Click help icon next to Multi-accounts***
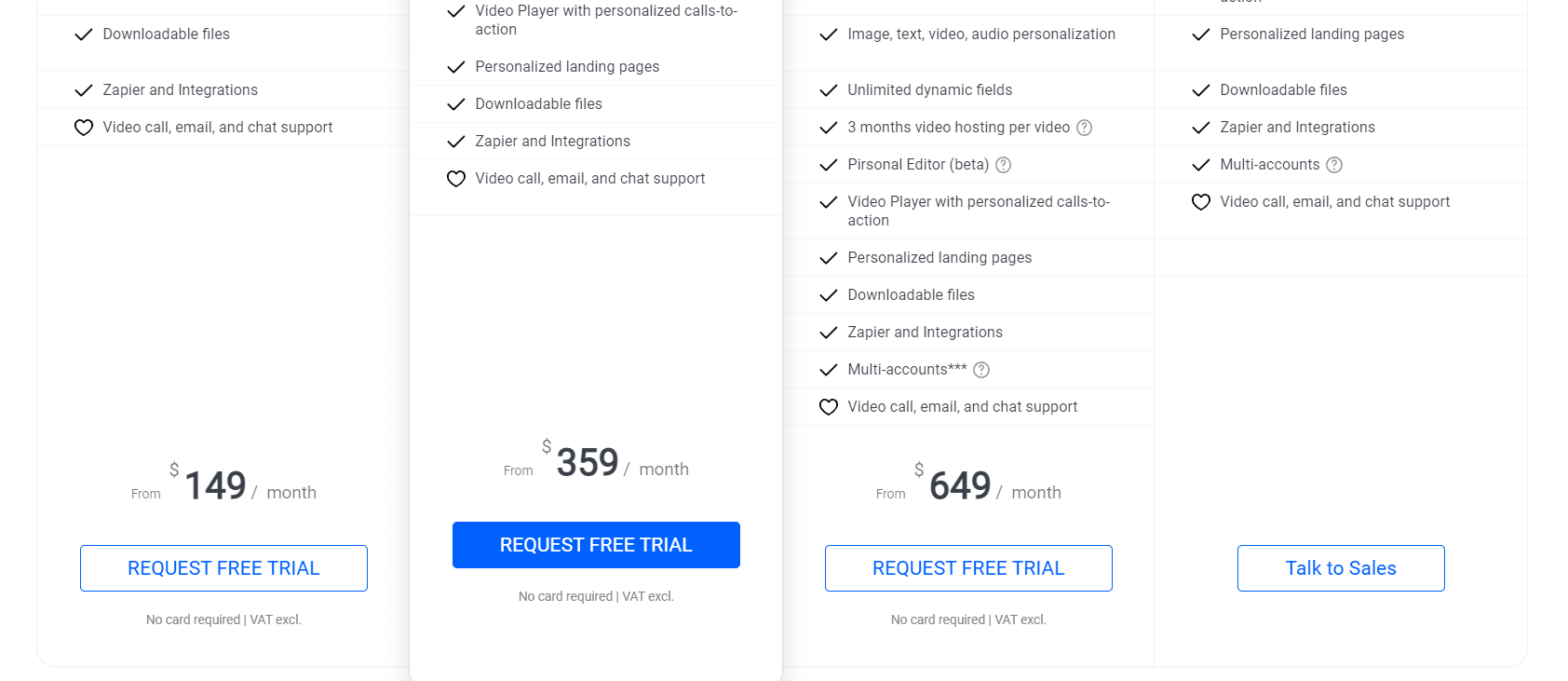Image resolution: width=1568 pixels, height=681 pixels. [981, 370]
